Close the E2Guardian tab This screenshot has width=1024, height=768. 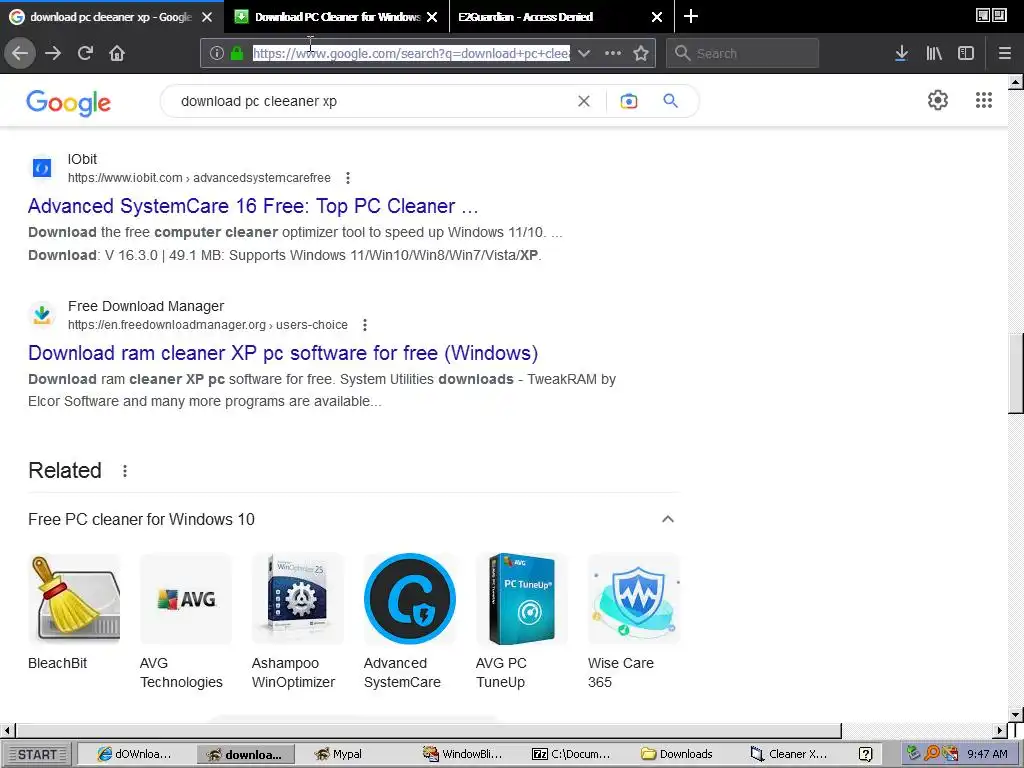tap(657, 17)
